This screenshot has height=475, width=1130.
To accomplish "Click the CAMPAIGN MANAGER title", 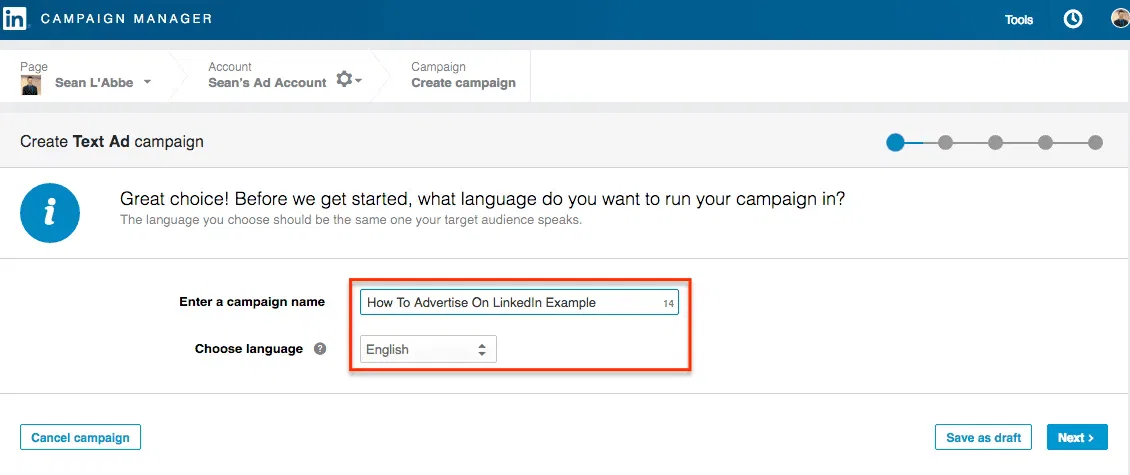I will point(127,19).
